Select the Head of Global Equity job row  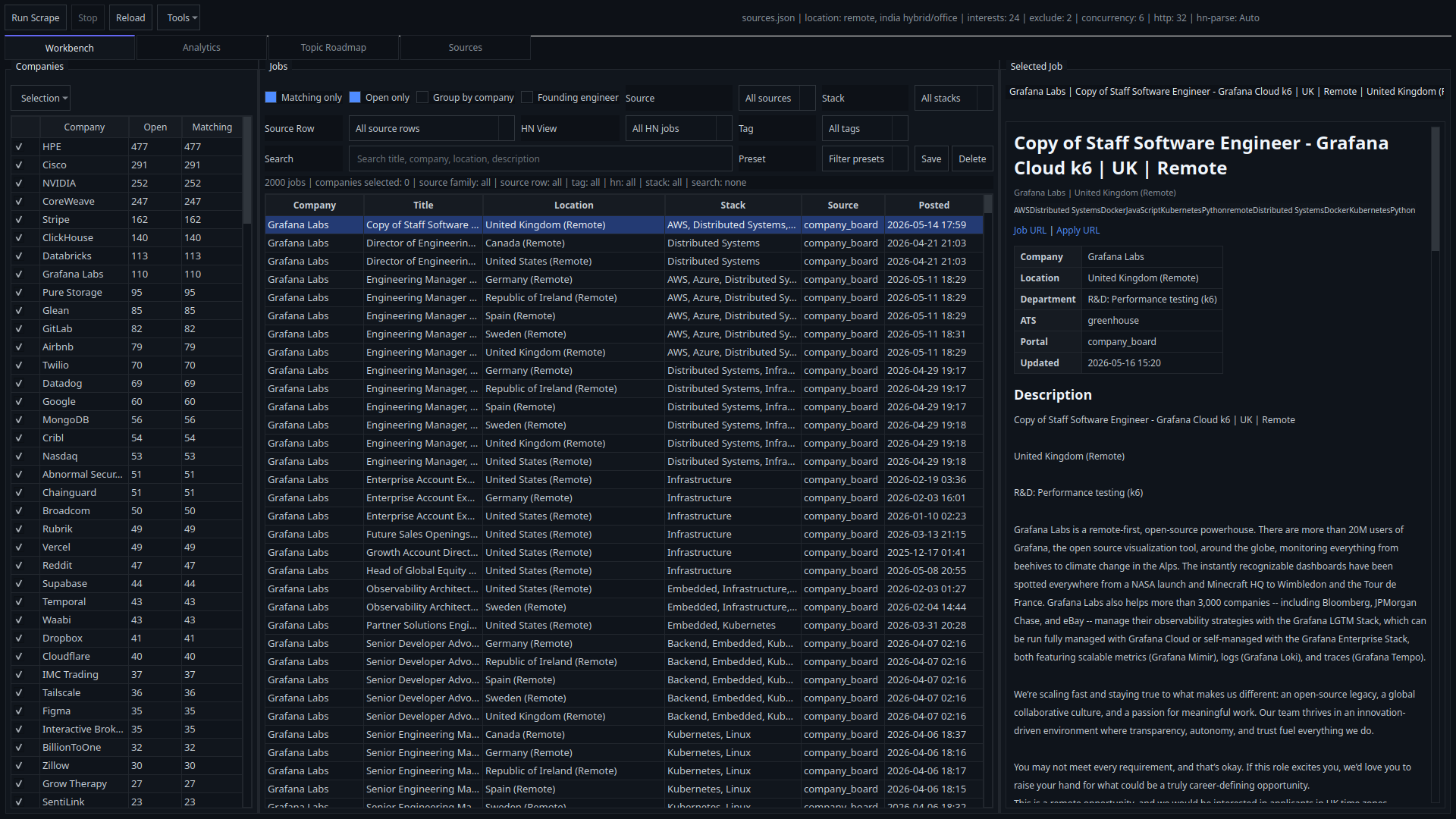(x=624, y=571)
